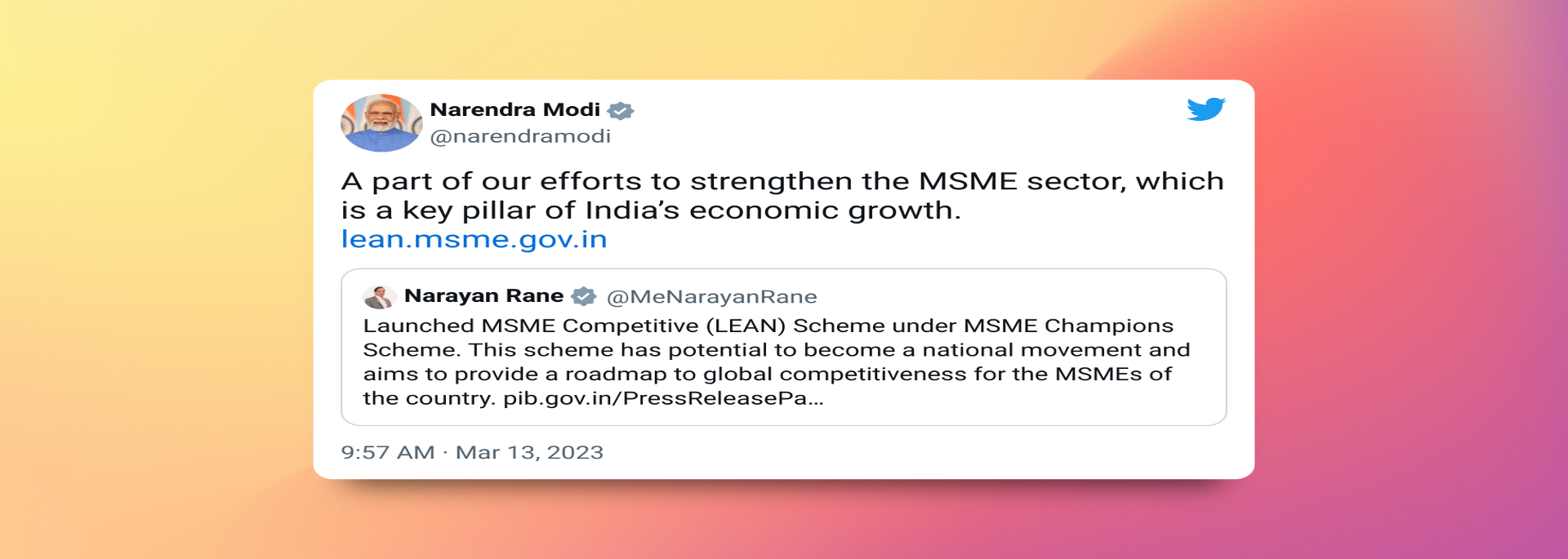Click the 9:57 AM timestamp

pyautogui.click(x=388, y=452)
